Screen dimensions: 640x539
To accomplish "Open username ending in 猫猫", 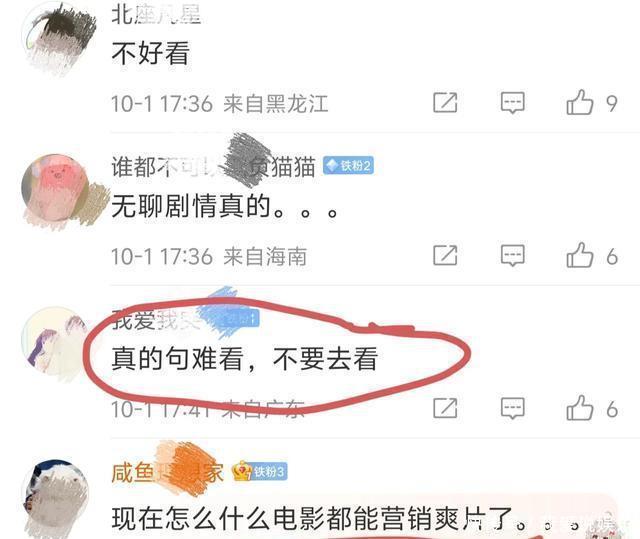I will pyautogui.click(x=213, y=166).
